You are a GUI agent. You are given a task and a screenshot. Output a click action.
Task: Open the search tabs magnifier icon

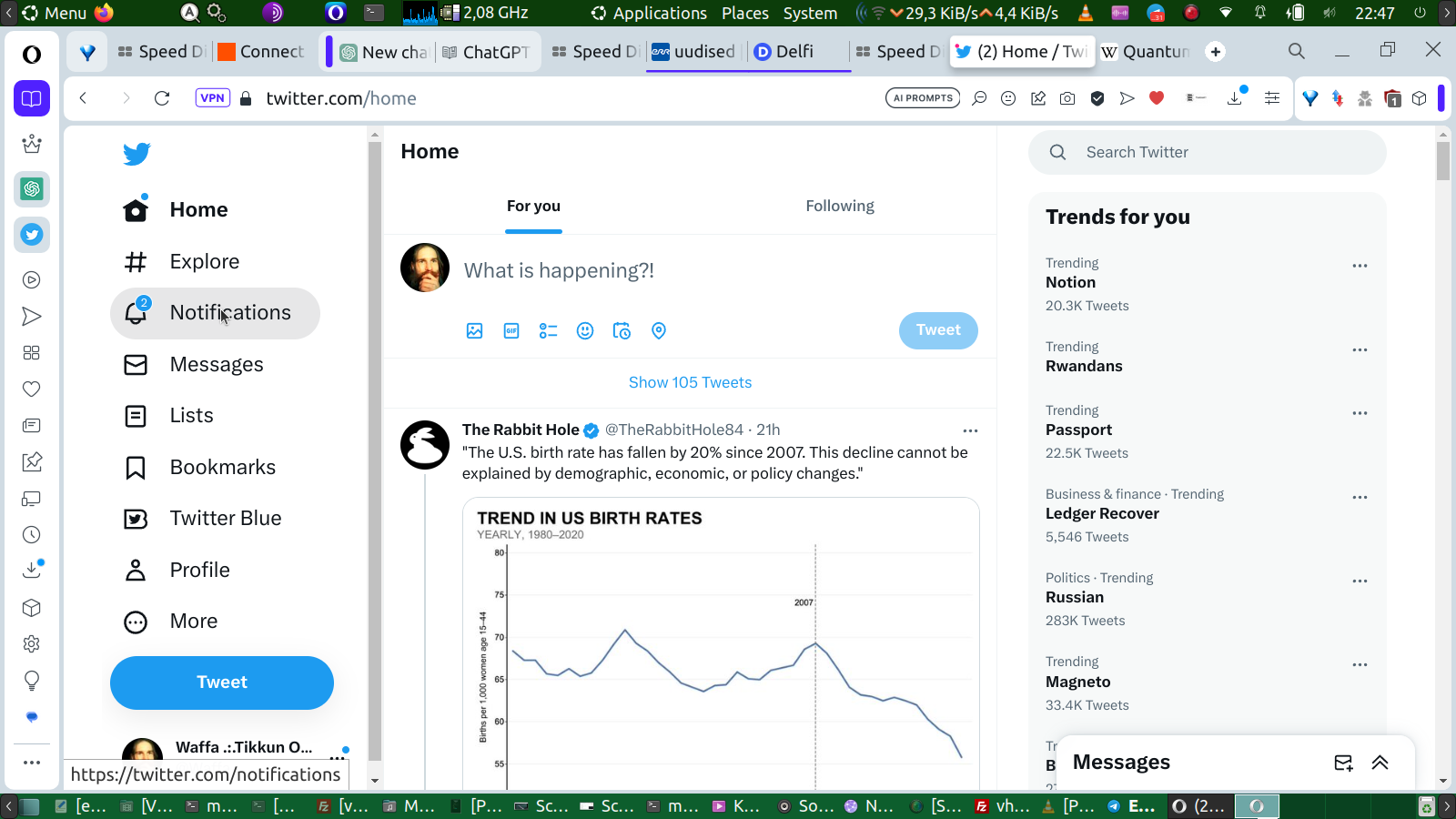pyautogui.click(x=1297, y=52)
